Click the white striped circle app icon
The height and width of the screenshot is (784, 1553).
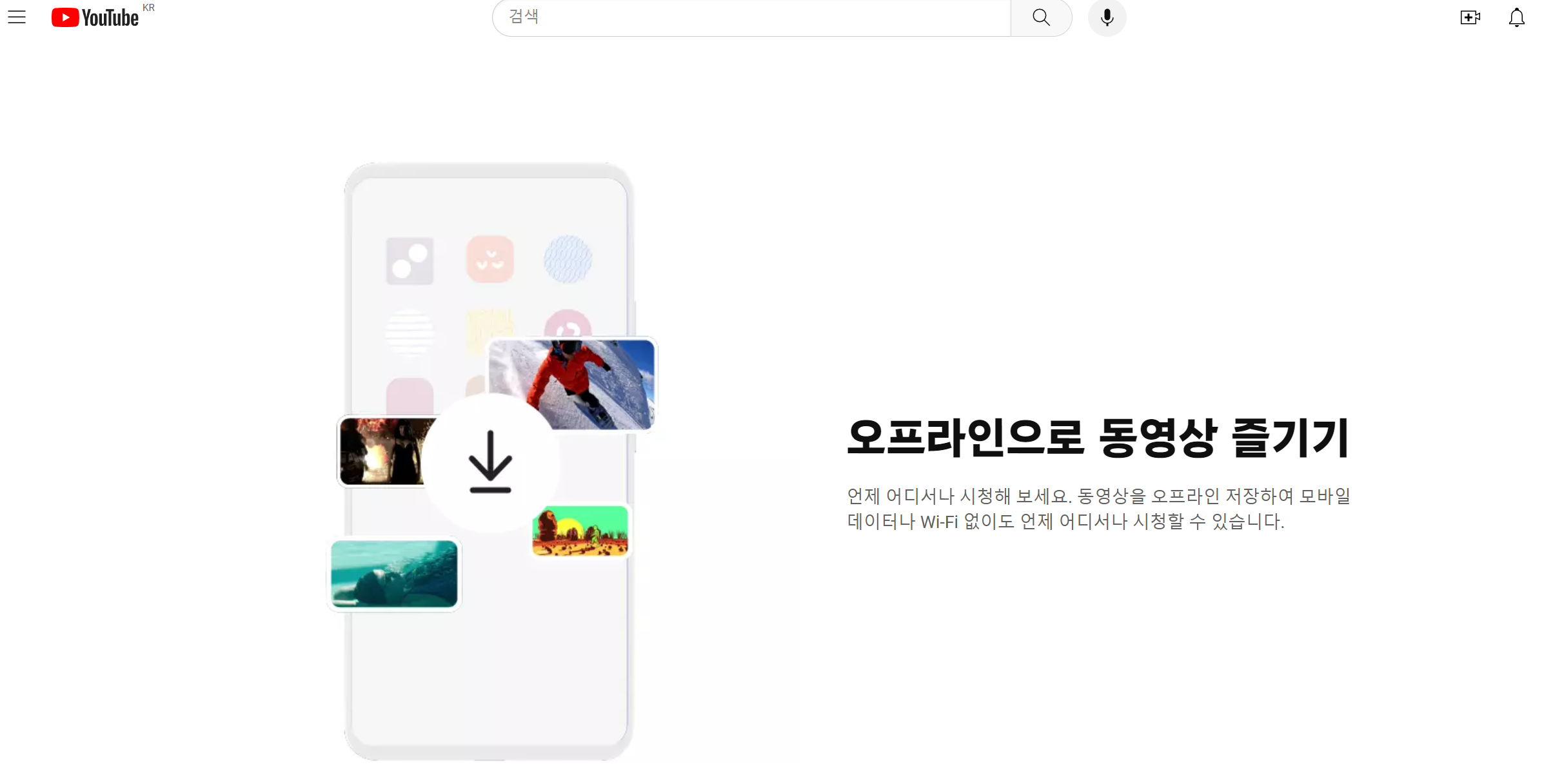[x=410, y=333]
